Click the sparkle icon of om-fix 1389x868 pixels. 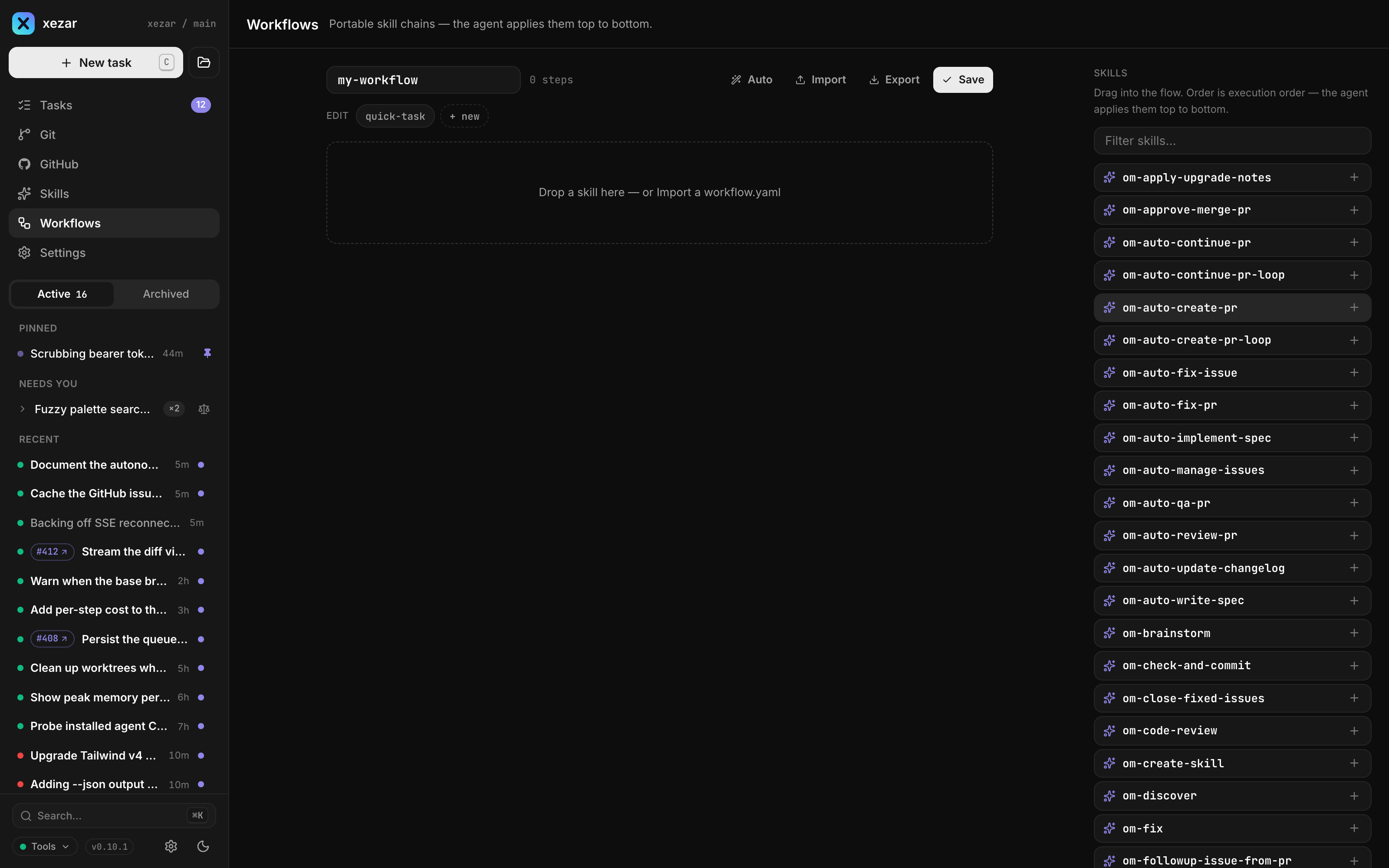click(x=1109, y=829)
